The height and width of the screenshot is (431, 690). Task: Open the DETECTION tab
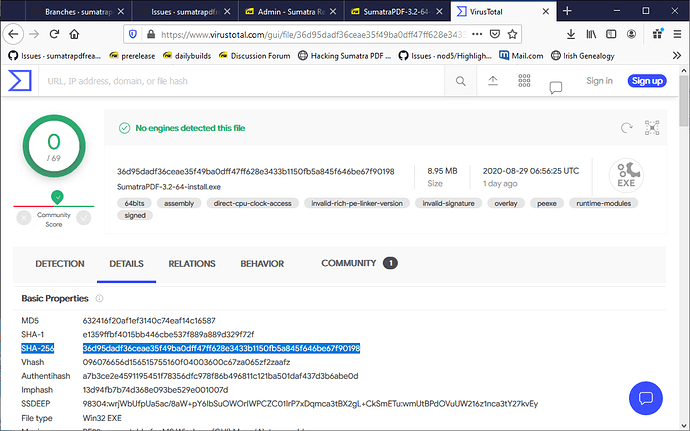coord(60,264)
